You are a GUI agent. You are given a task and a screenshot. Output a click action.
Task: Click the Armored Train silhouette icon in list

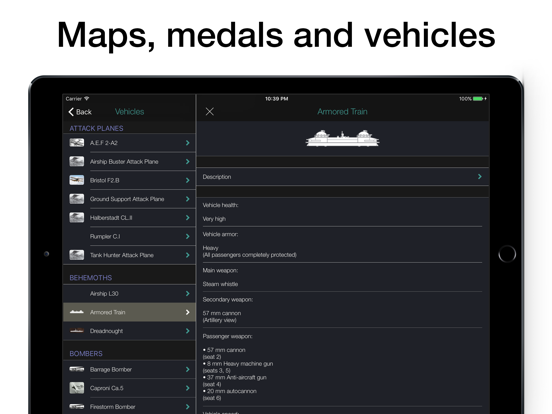[77, 312]
